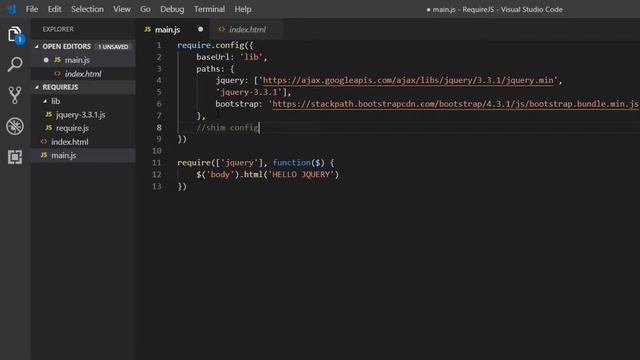Viewport: 640px width, 360px height.
Task: Open the View menu
Action: [122, 9]
